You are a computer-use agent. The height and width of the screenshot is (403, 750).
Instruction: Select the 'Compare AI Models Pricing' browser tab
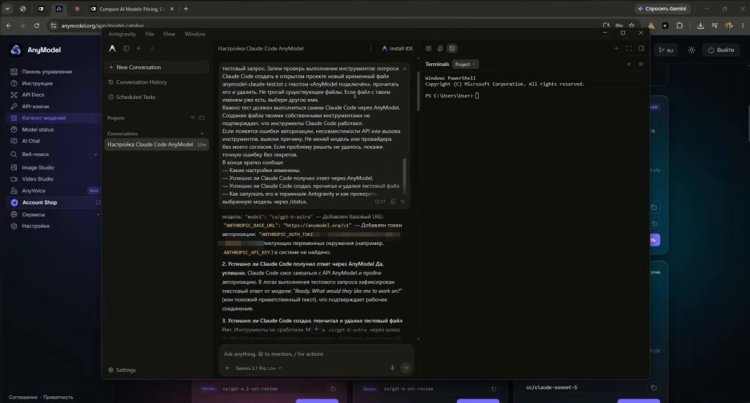(x=132, y=9)
